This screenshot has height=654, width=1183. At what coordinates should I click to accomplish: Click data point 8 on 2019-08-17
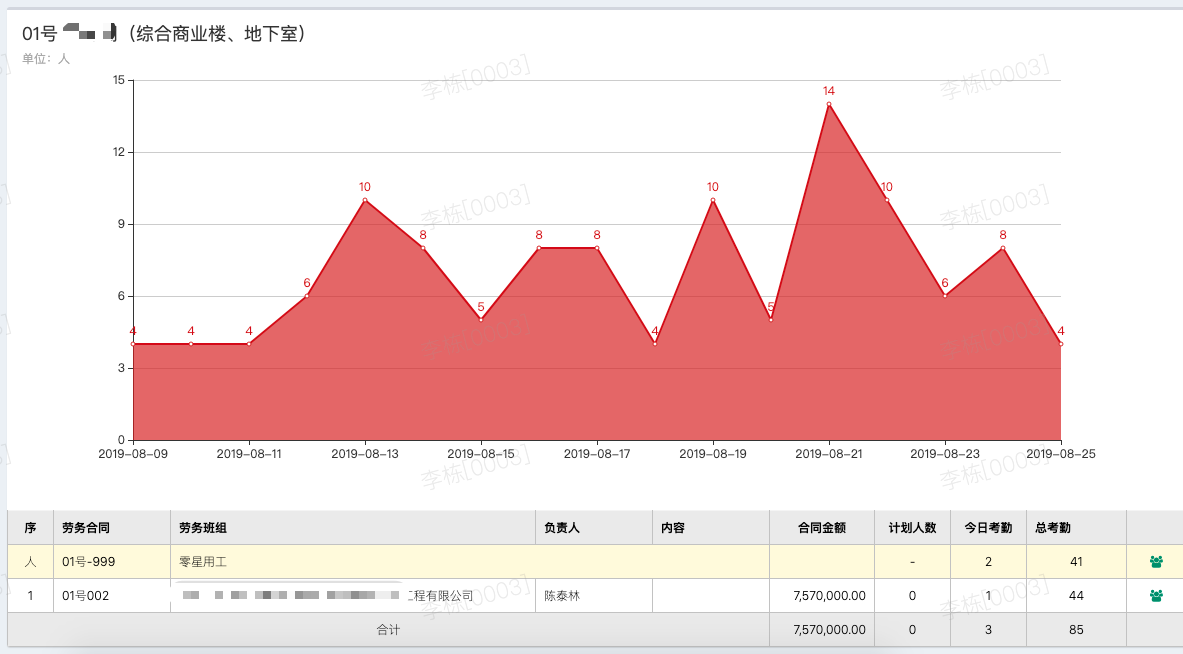597,248
